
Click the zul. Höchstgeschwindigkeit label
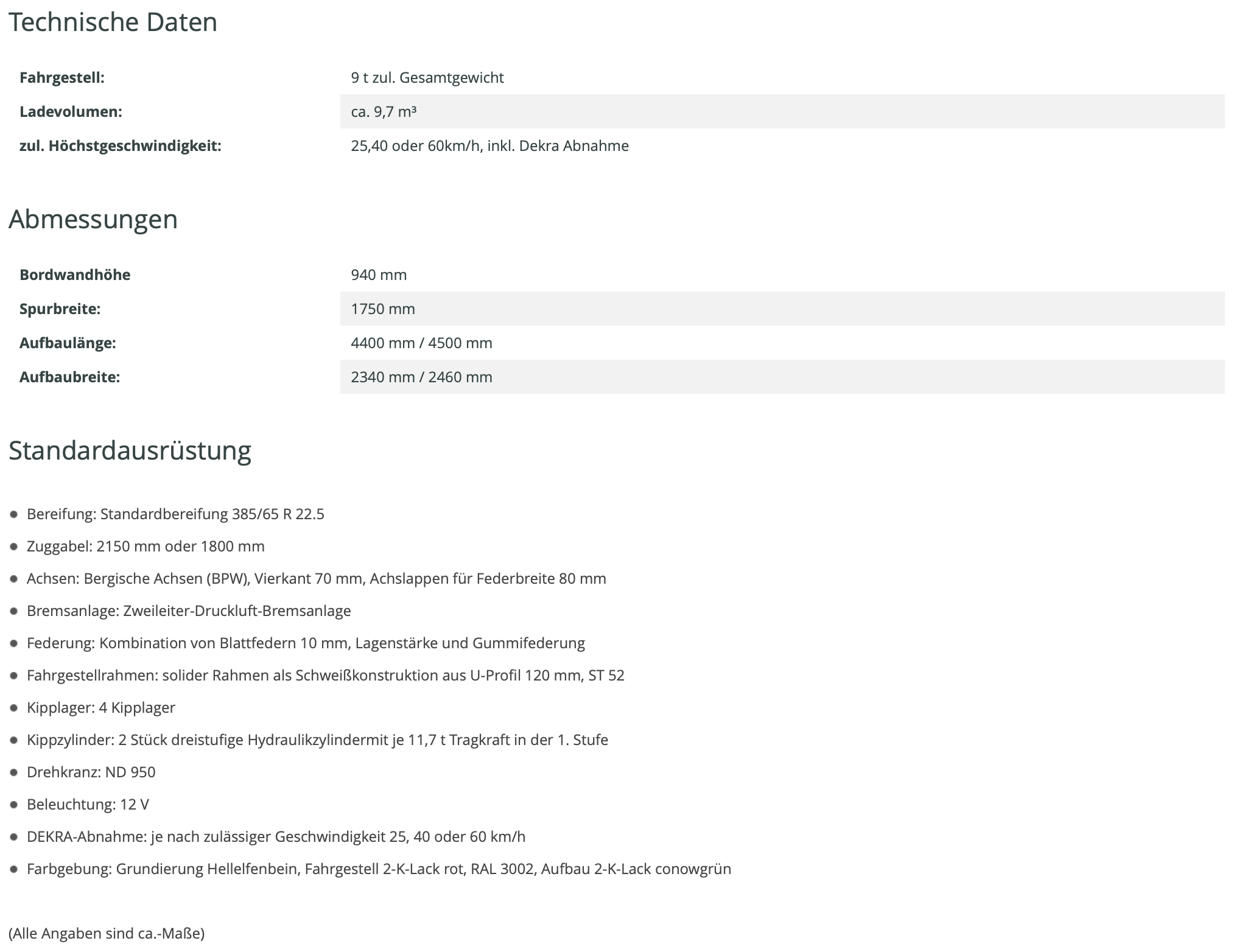tap(120, 146)
